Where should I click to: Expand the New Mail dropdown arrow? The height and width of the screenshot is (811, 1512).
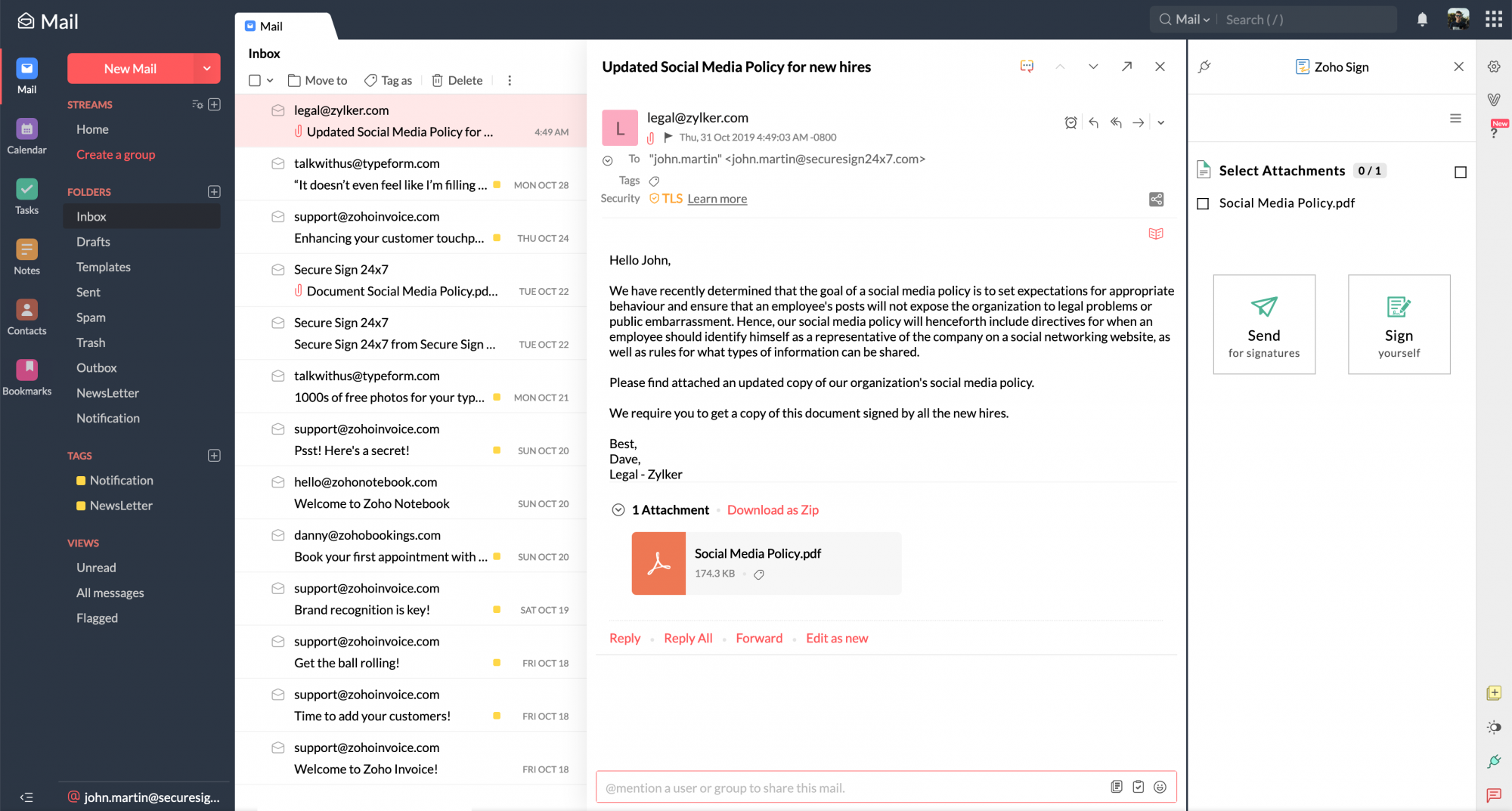[x=206, y=69]
